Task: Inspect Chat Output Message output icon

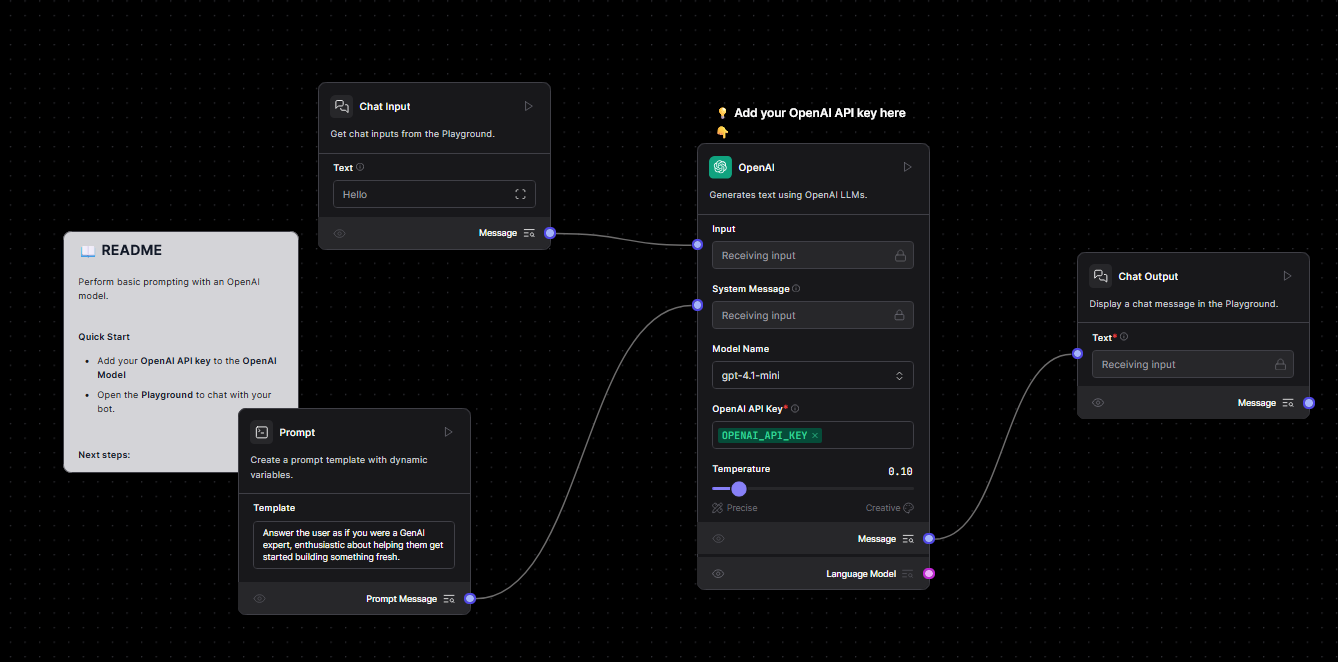Action: (x=1288, y=403)
